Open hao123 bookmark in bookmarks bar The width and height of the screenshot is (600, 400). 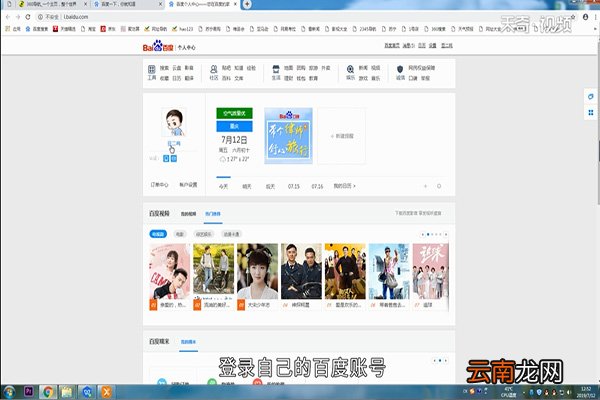point(183,29)
